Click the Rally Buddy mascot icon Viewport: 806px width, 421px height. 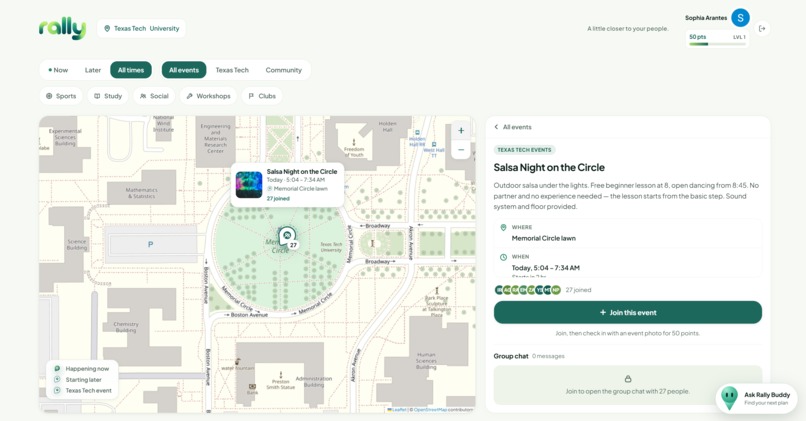point(729,397)
